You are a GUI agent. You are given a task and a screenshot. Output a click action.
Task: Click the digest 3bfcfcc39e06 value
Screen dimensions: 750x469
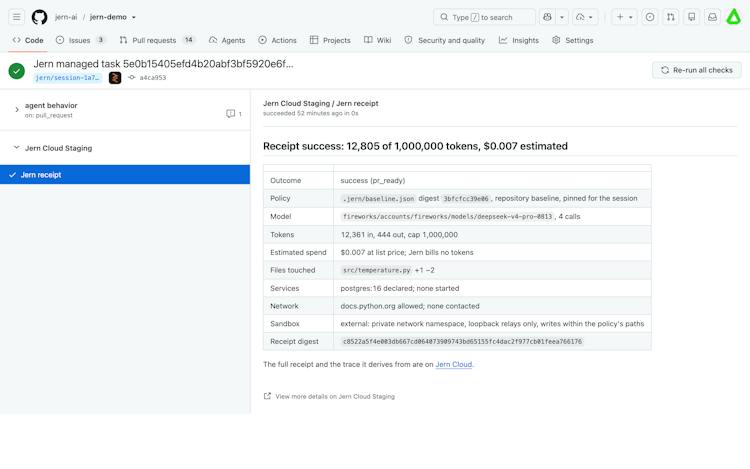[465, 198]
